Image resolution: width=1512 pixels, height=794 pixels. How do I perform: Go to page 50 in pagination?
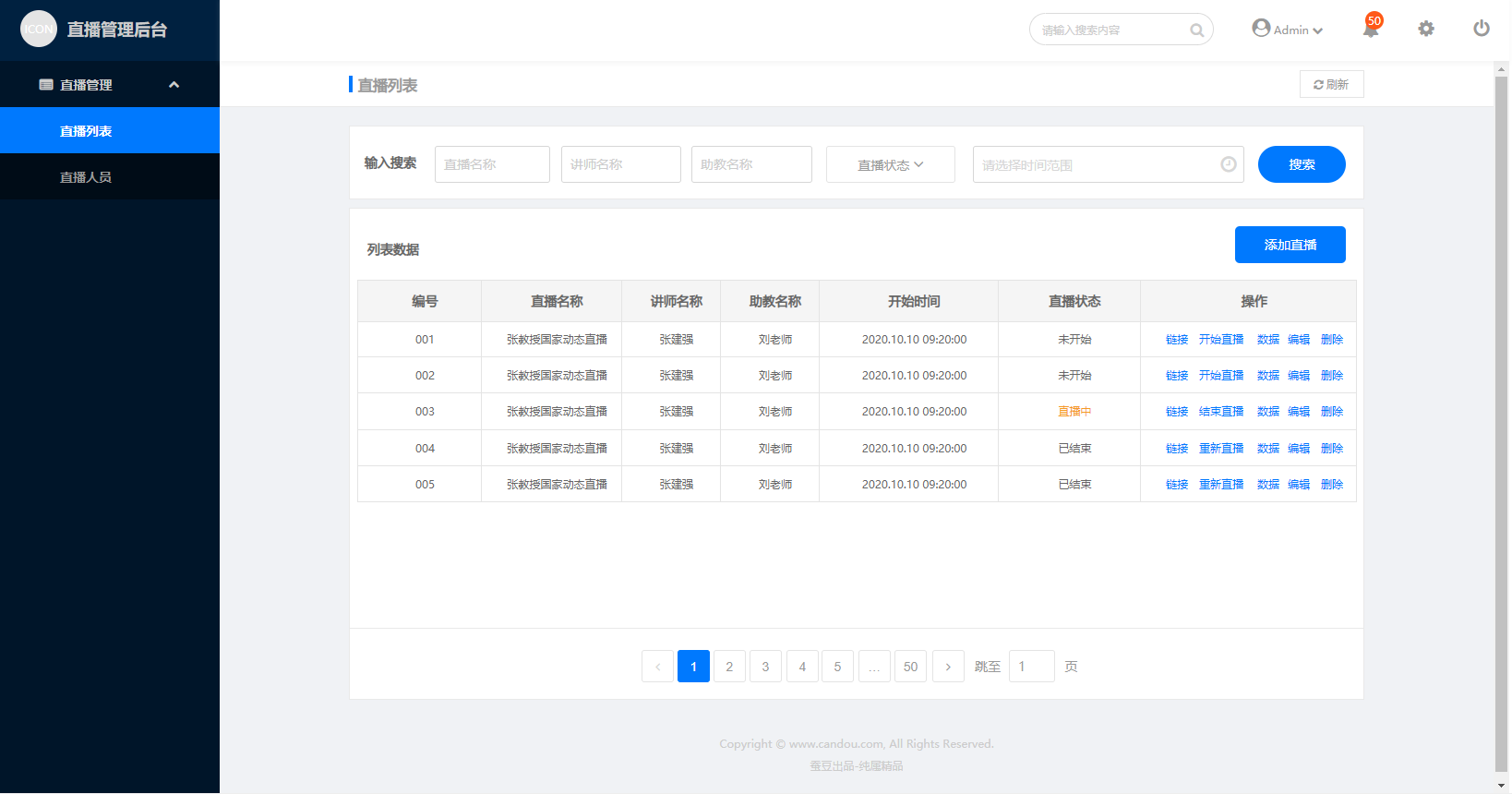coord(910,667)
